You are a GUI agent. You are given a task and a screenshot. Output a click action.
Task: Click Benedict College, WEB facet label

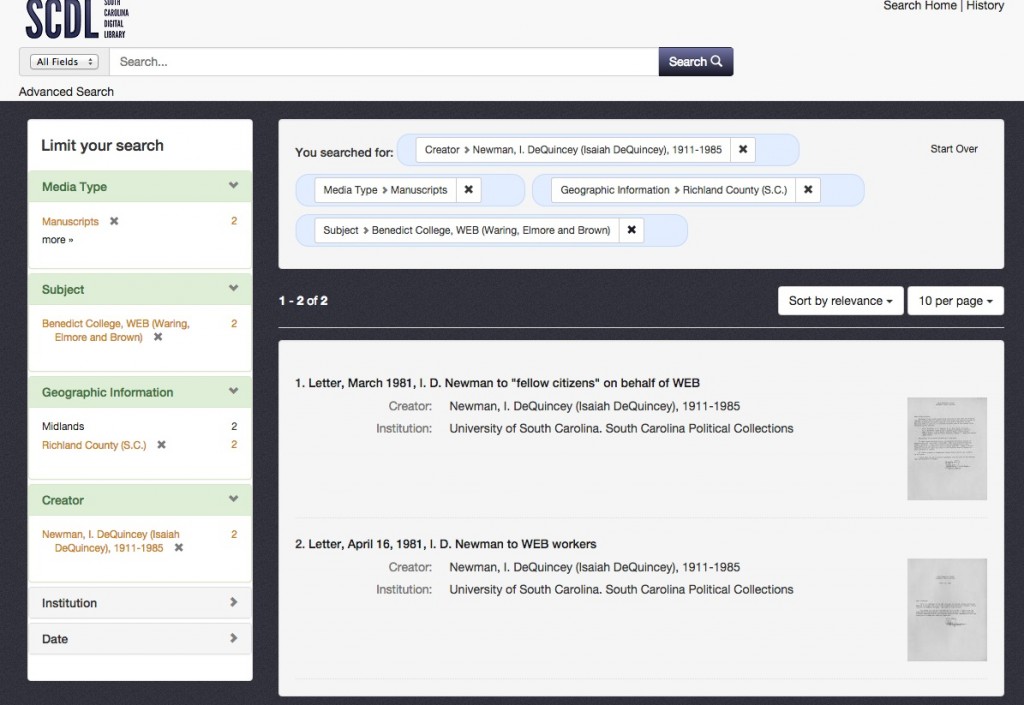116,330
